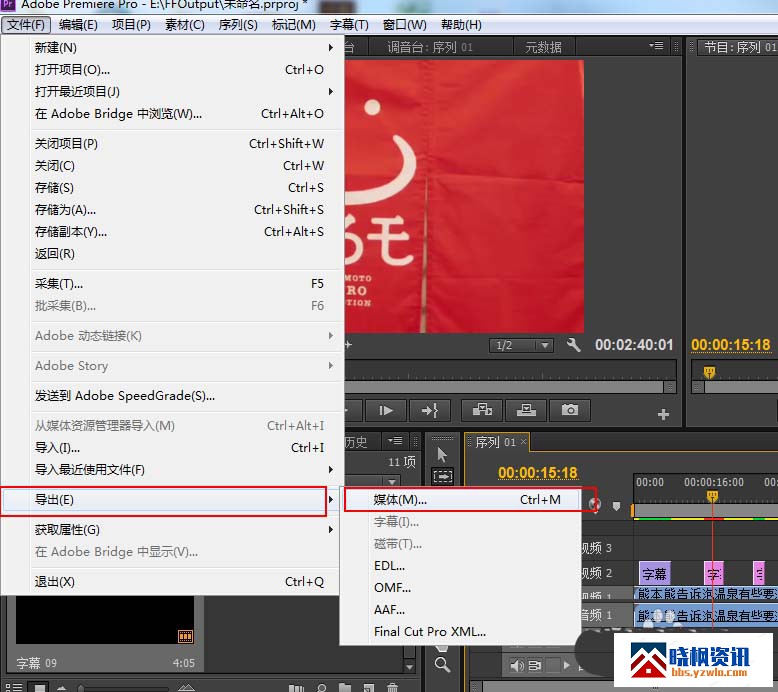Screen dimensions: 778x692
Task: Open the 1/2 playback resolution dropdown
Action: 521,345
